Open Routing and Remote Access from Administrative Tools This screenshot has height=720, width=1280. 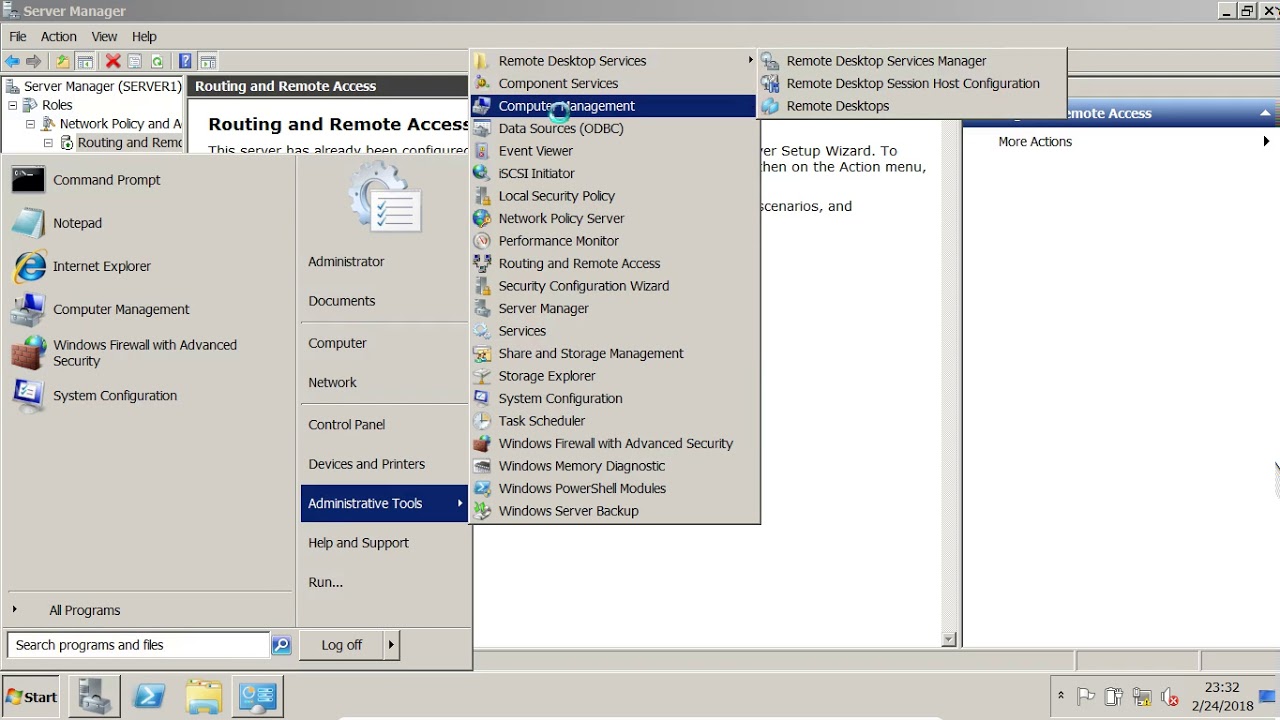tap(615, 264)
